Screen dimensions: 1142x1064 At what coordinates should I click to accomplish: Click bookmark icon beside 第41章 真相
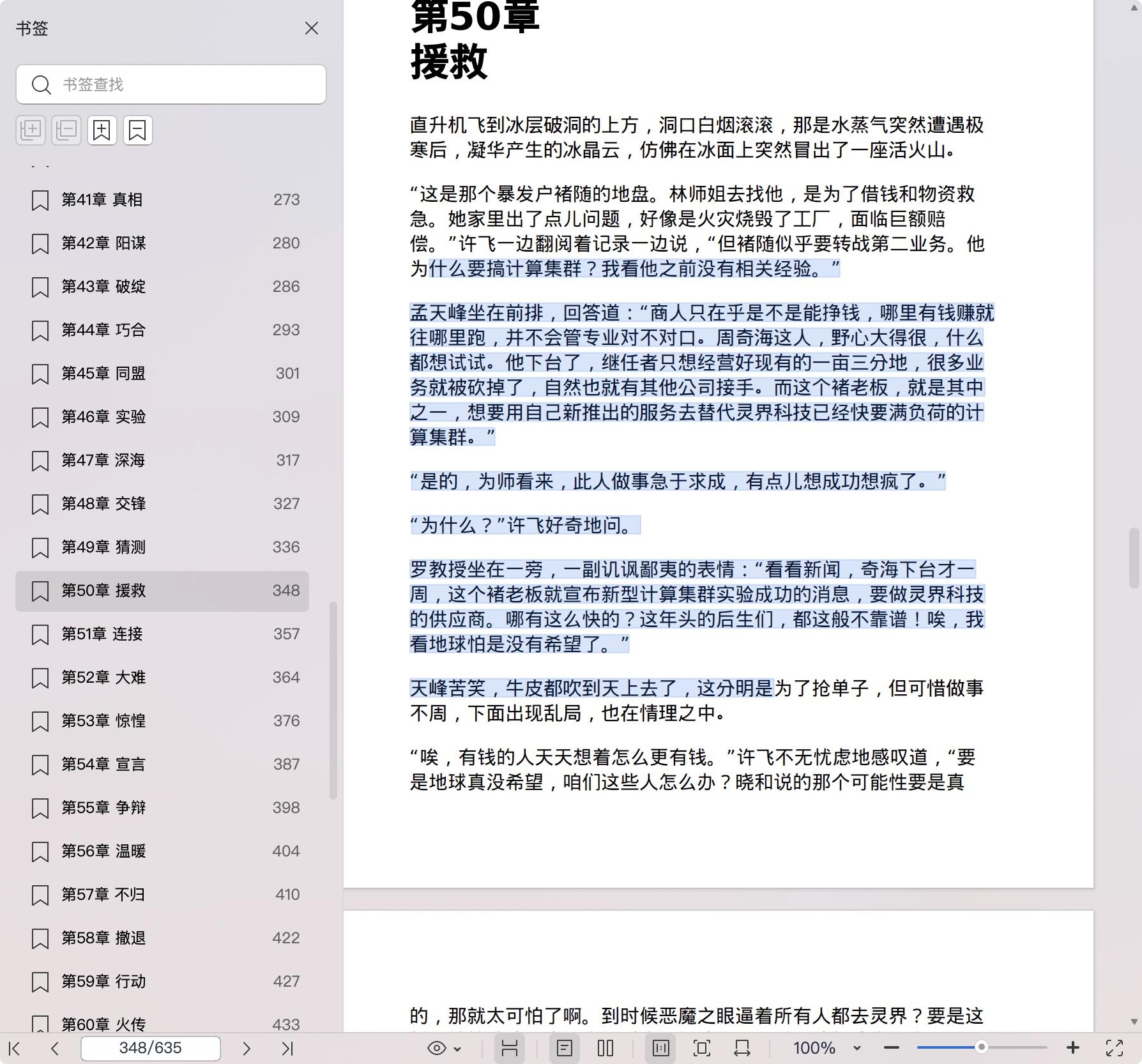pyautogui.click(x=40, y=201)
